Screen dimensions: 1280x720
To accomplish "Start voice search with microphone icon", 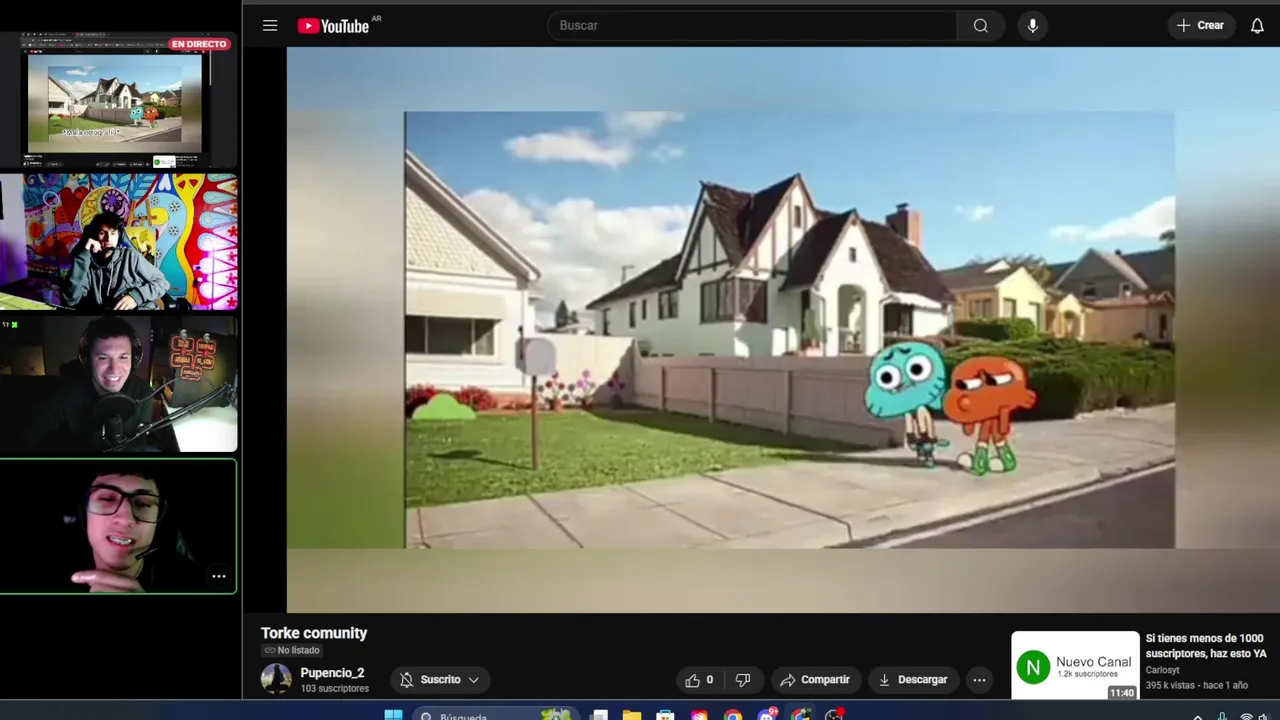I will (x=1033, y=26).
